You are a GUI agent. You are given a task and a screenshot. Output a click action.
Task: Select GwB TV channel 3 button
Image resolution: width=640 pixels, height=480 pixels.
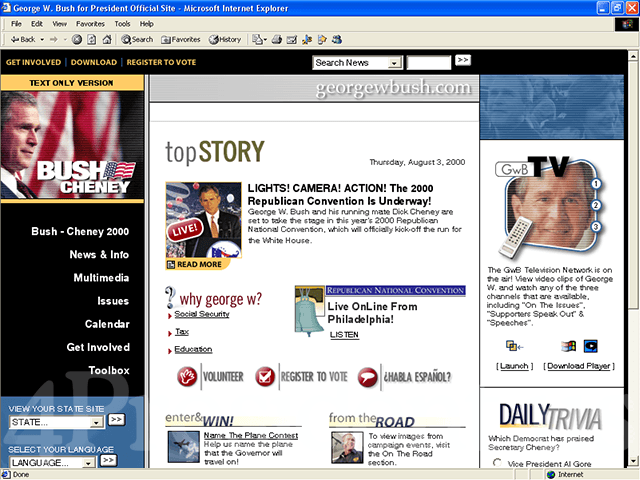click(596, 227)
